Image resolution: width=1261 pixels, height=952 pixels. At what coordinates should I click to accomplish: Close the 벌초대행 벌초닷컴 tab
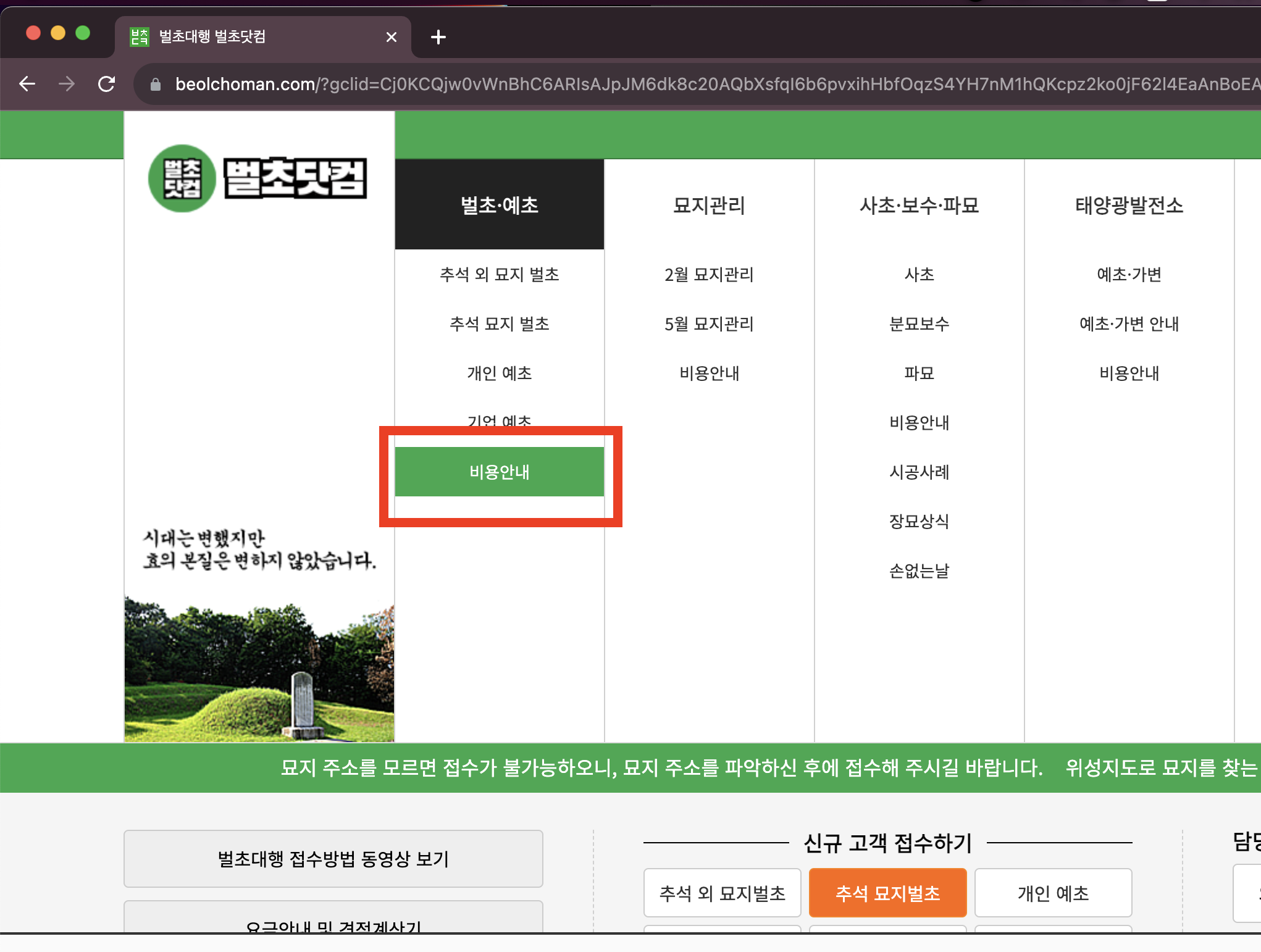click(391, 37)
